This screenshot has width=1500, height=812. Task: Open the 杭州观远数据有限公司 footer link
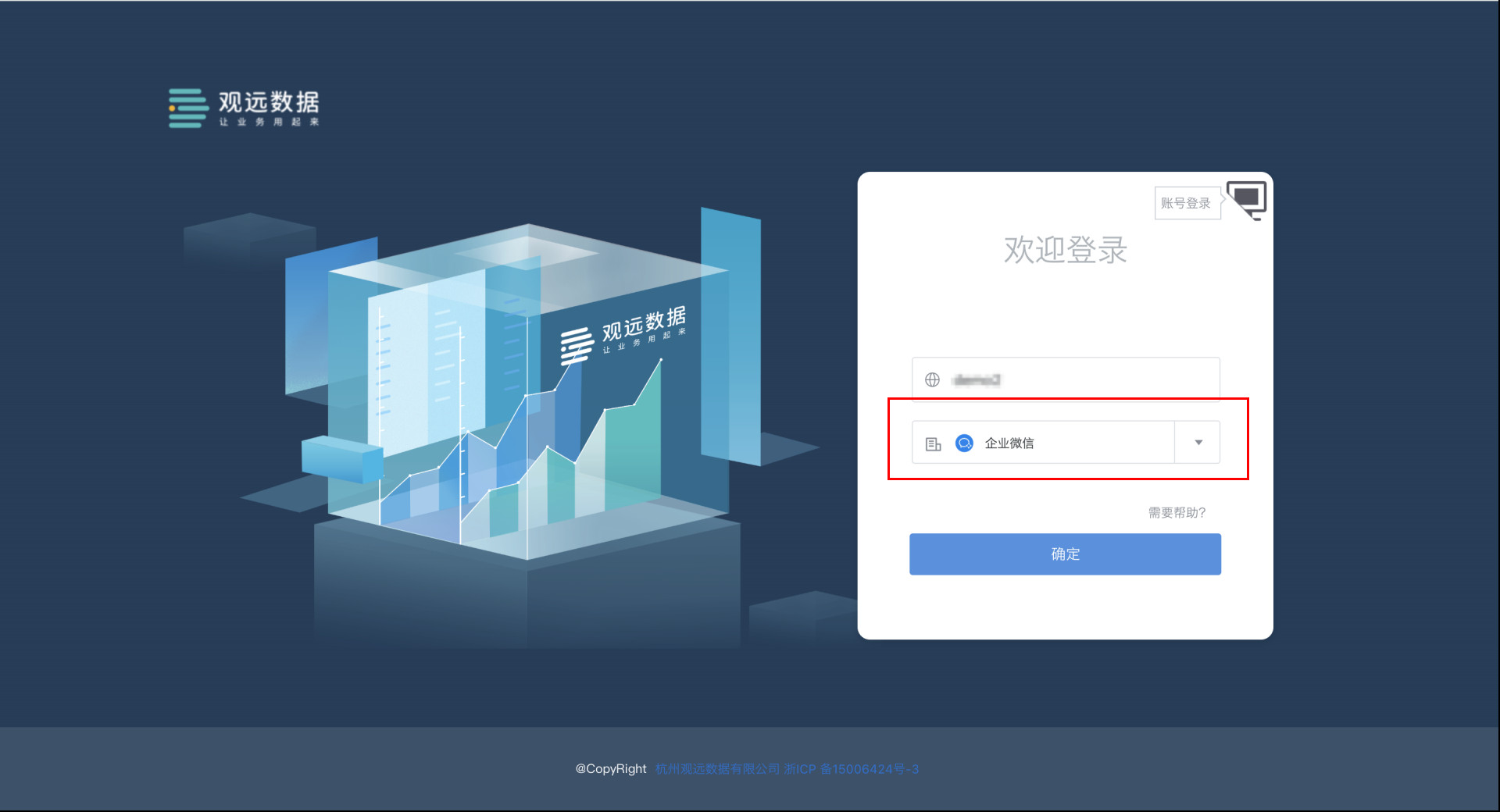click(717, 769)
